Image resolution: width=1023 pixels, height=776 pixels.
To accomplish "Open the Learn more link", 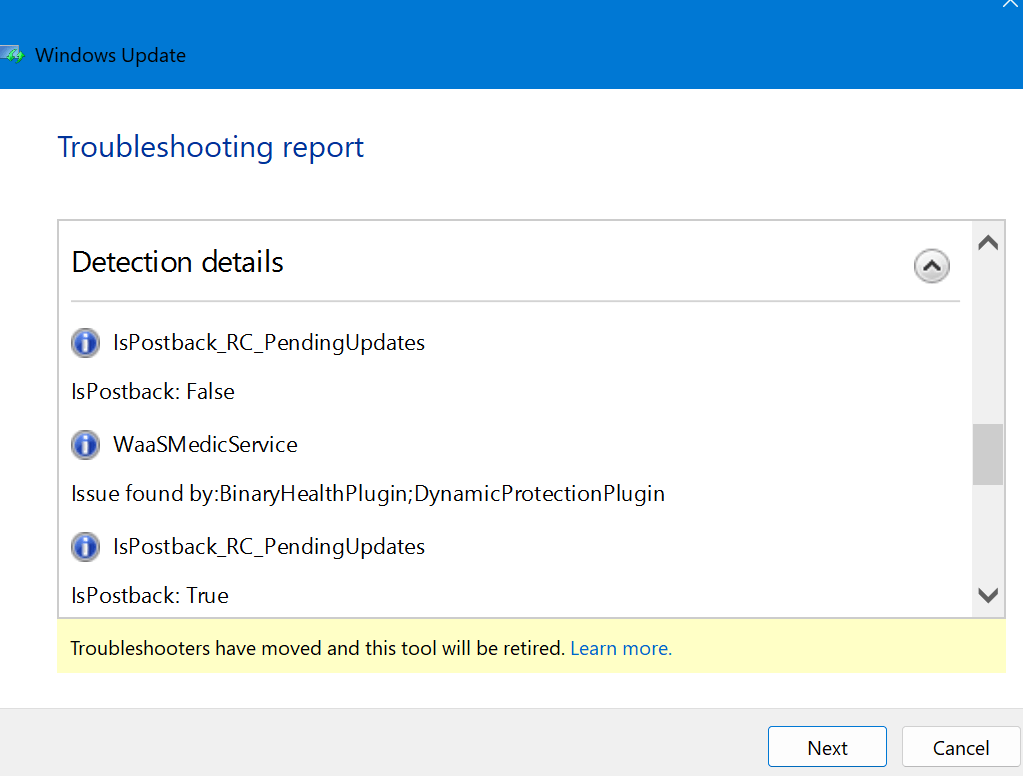I will pyautogui.click(x=621, y=648).
